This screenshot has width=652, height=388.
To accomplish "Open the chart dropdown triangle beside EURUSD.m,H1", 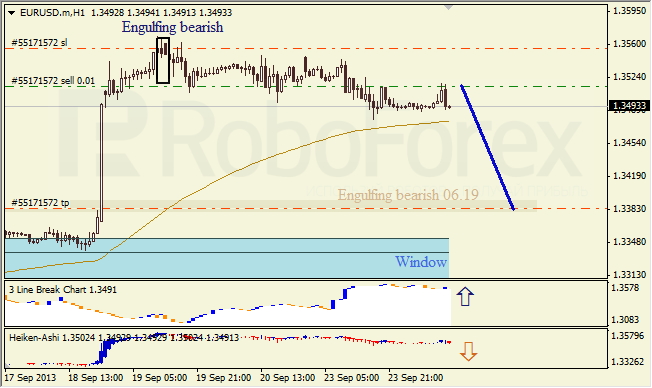I will [x=11, y=13].
